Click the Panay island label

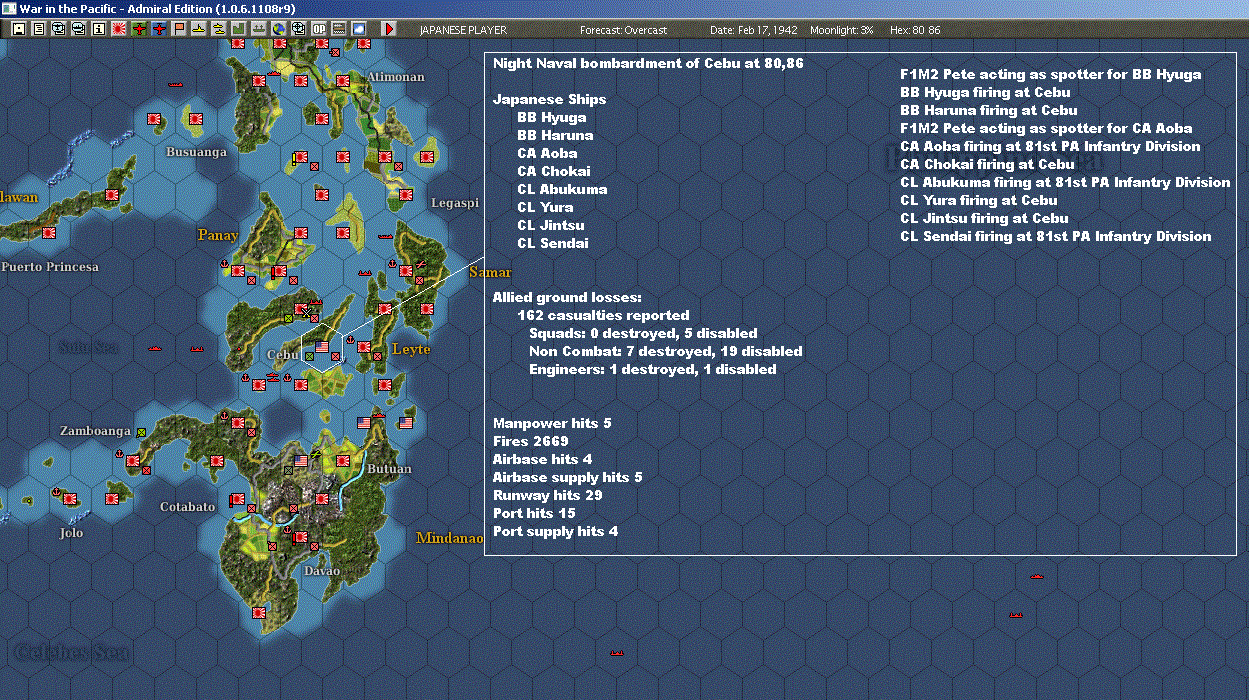[x=218, y=235]
